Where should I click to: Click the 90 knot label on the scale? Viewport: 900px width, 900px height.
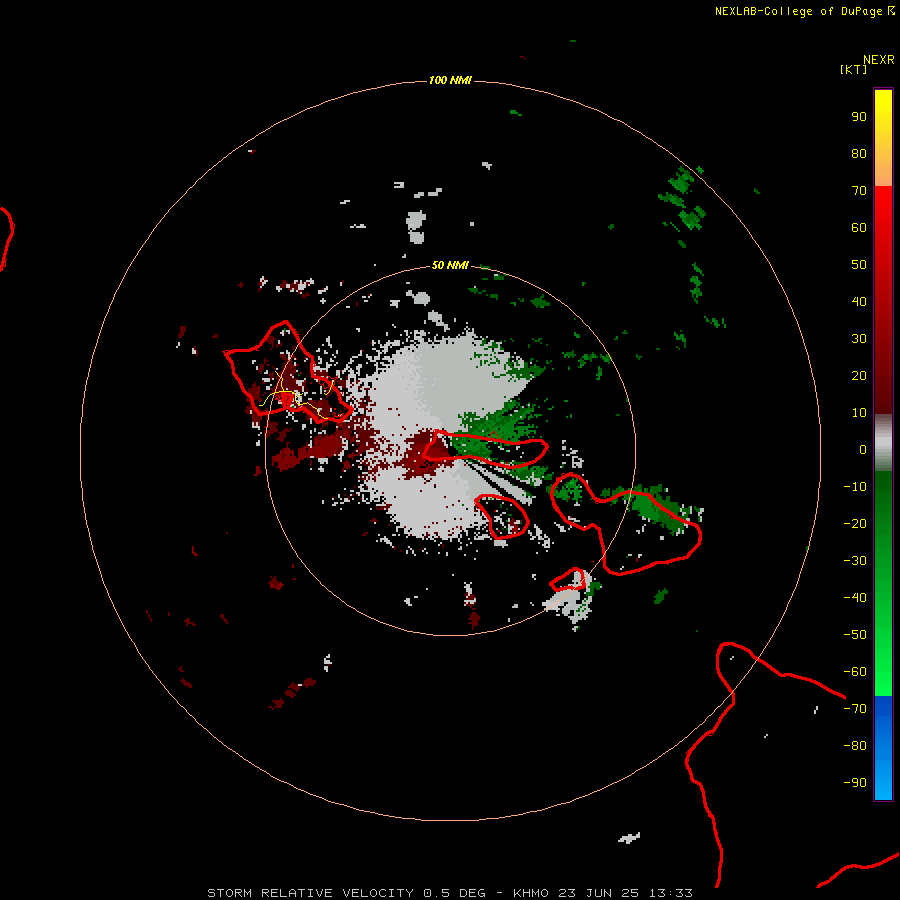click(859, 117)
